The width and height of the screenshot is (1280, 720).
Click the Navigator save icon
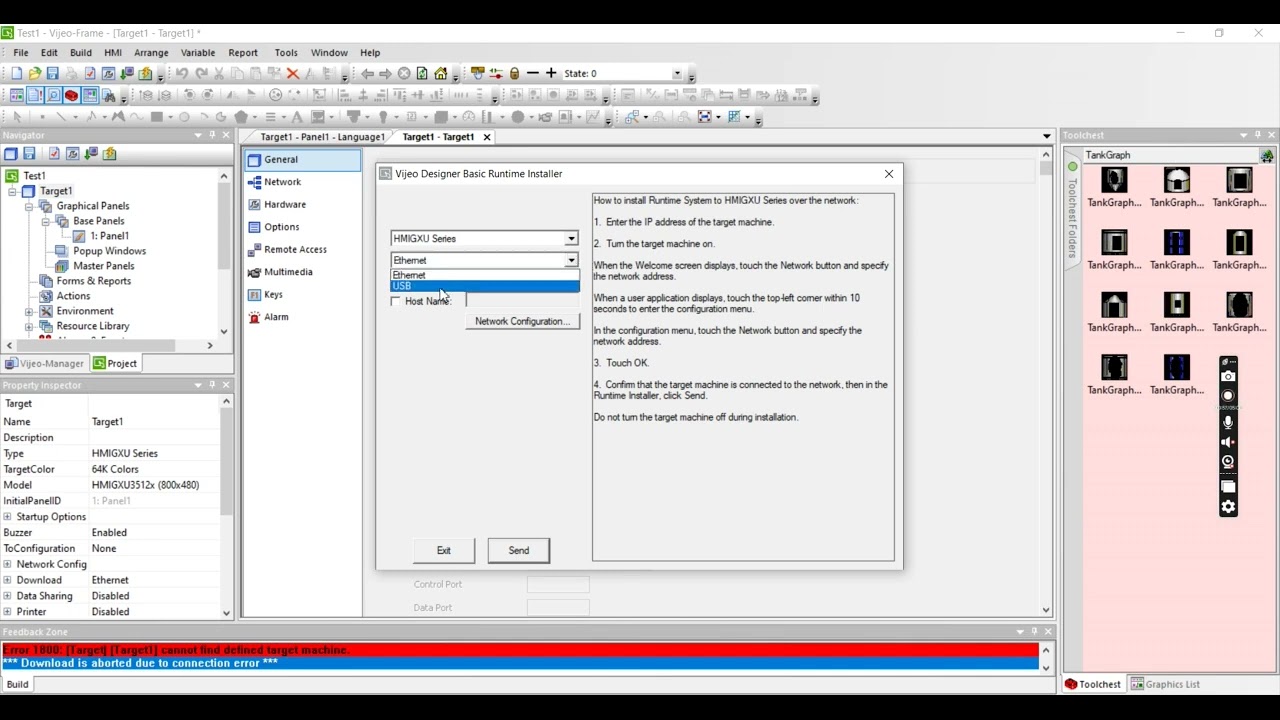click(x=29, y=154)
